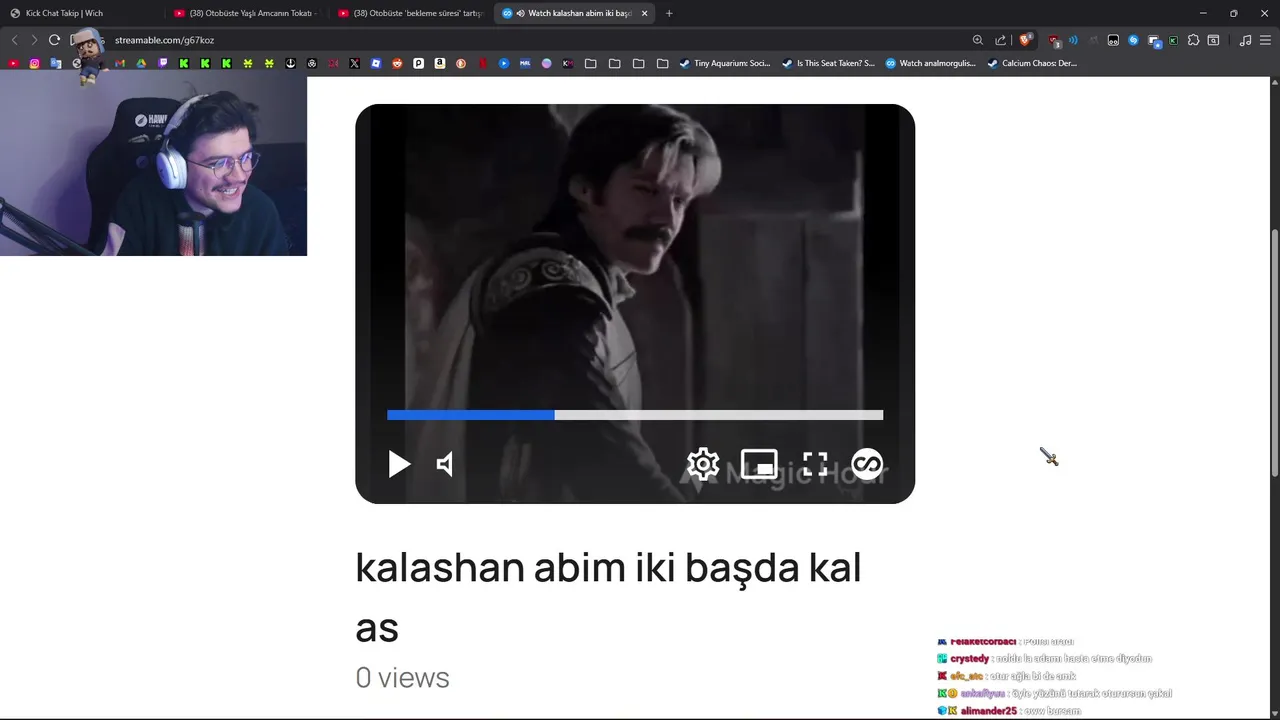Image resolution: width=1280 pixels, height=720 pixels.
Task: Open the Google Drive bookmark icon
Action: [141, 63]
